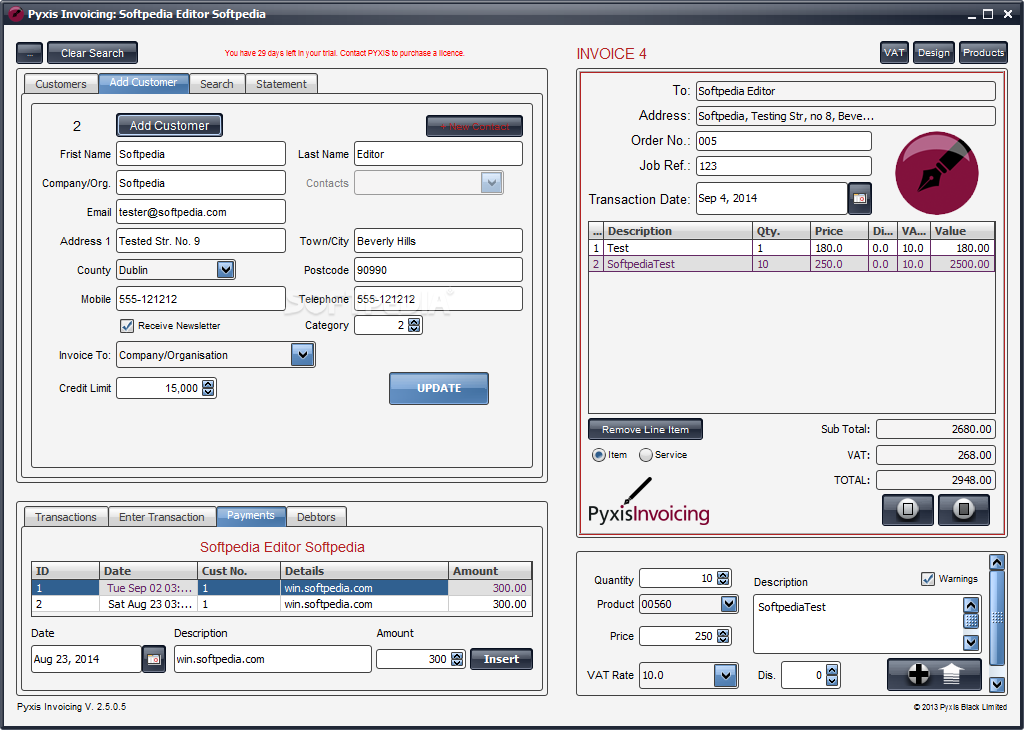Screen dimensions: 1024x730
Task: Click the Description box scrollbar thumb
Action: pyautogui.click(x=971, y=621)
